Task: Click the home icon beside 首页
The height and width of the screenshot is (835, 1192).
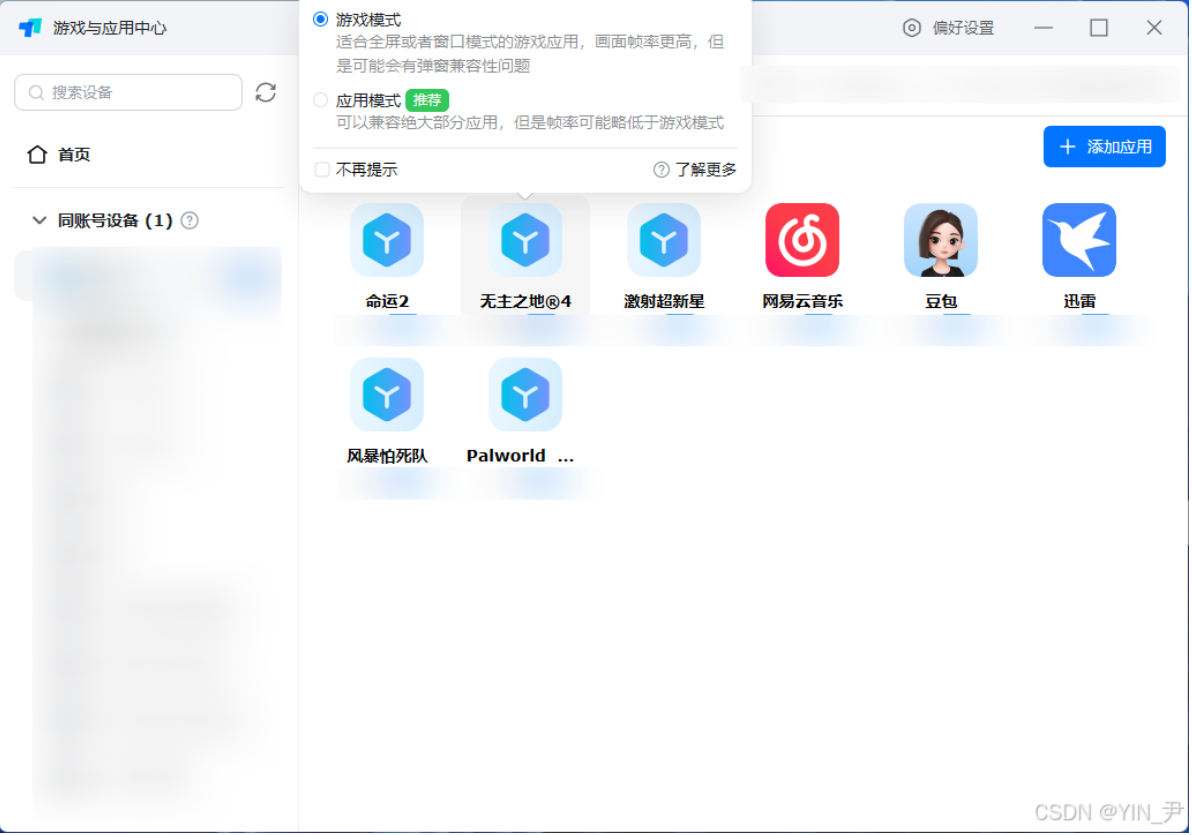Action: (36, 154)
